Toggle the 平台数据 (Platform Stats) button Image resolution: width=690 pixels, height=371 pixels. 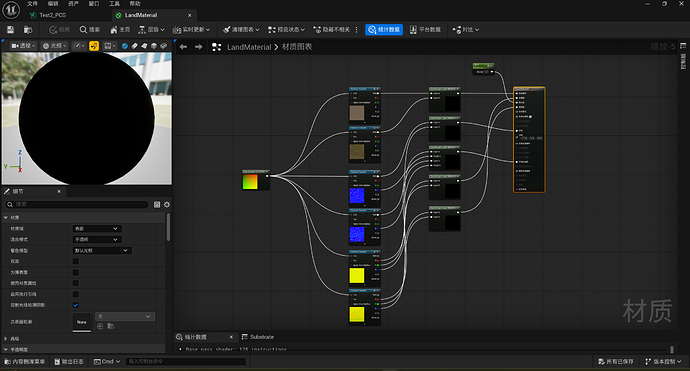(425, 29)
